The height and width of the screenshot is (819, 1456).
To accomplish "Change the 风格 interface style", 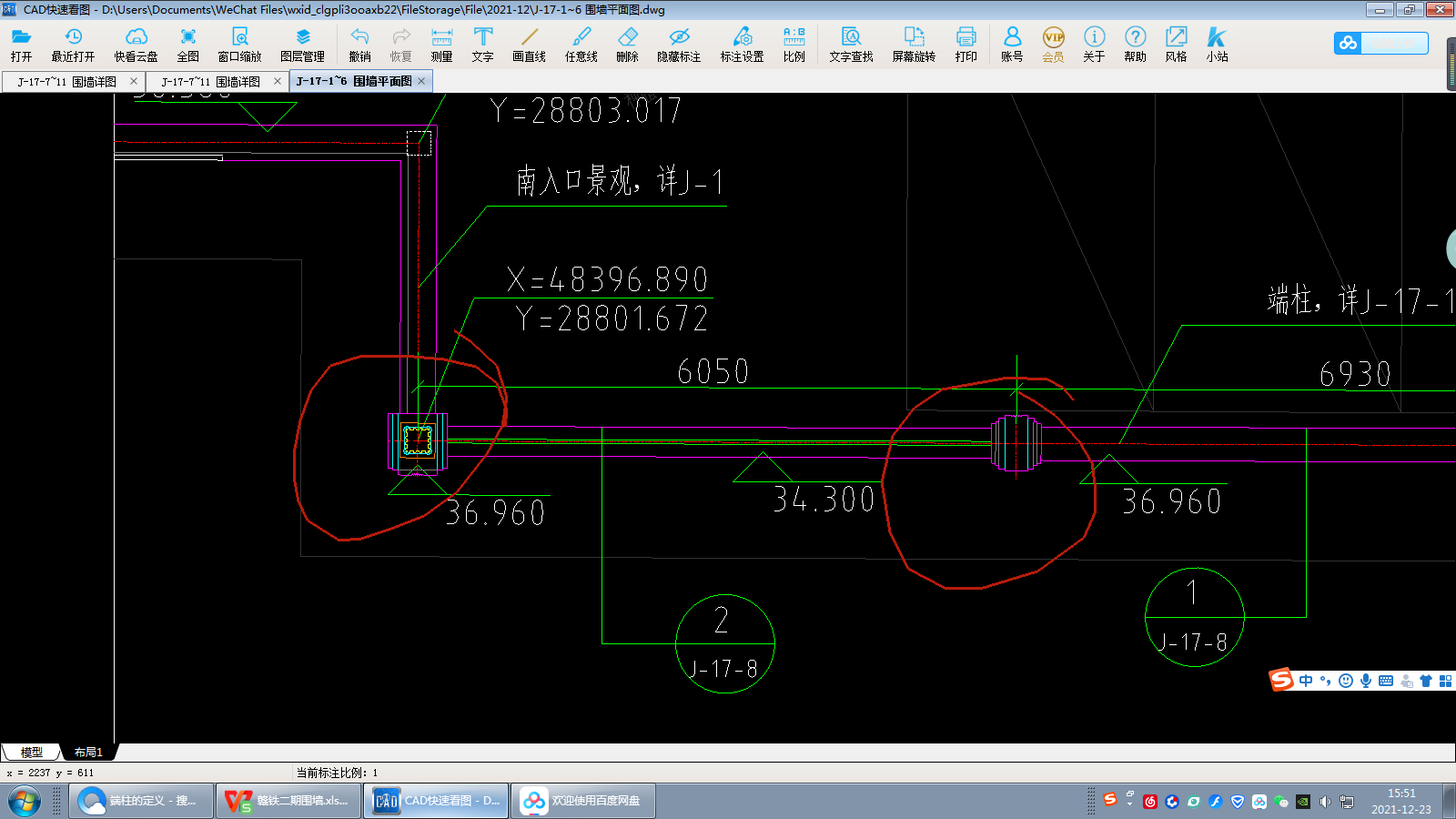I will click(x=1176, y=45).
